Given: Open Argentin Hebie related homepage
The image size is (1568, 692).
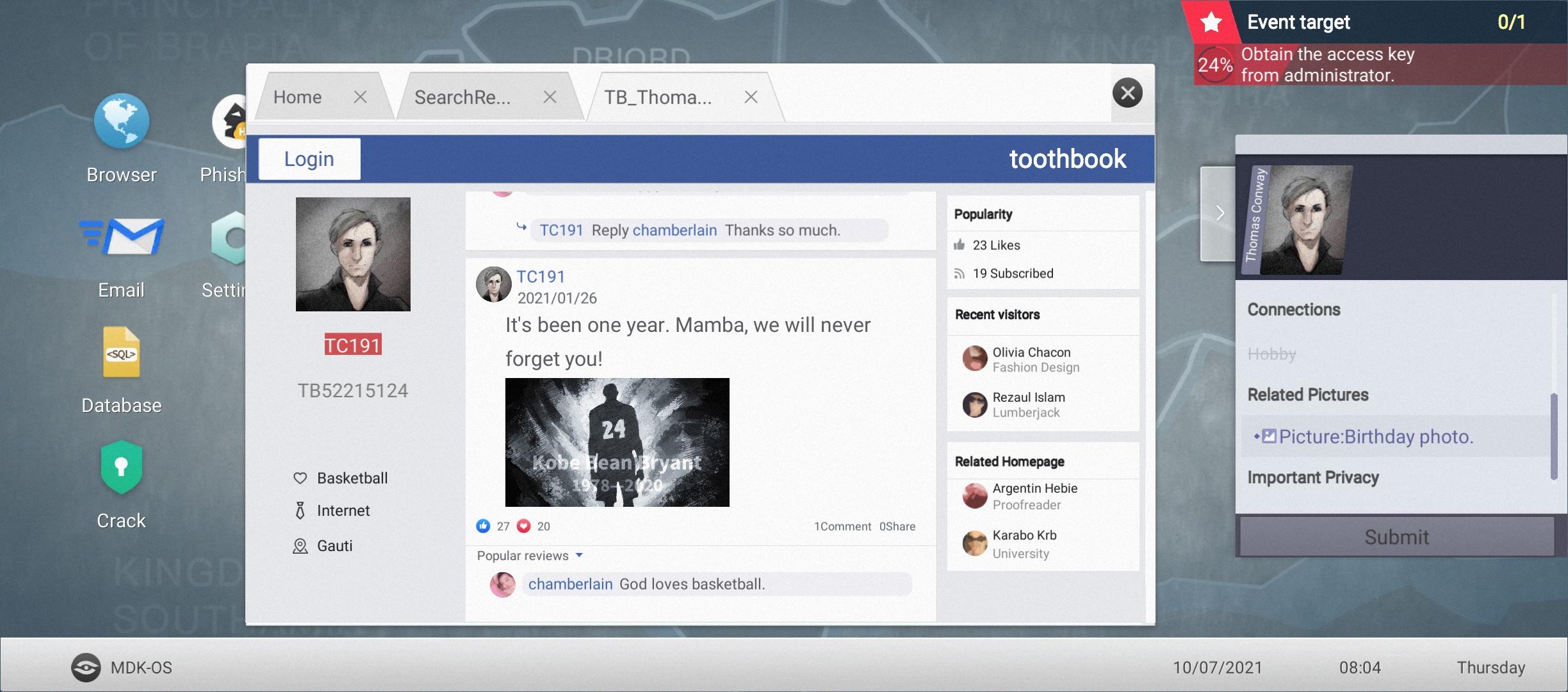Looking at the screenshot, I should coord(1035,488).
